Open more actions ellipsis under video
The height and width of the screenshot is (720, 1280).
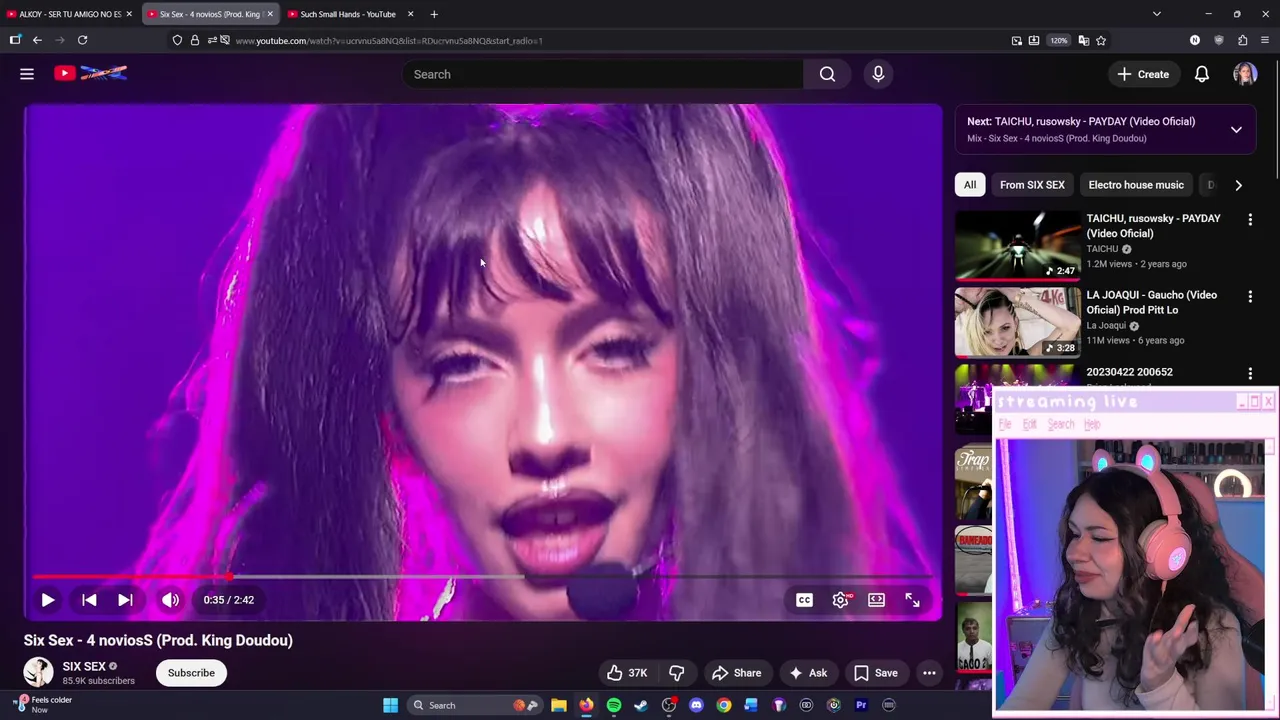click(x=929, y=673)
